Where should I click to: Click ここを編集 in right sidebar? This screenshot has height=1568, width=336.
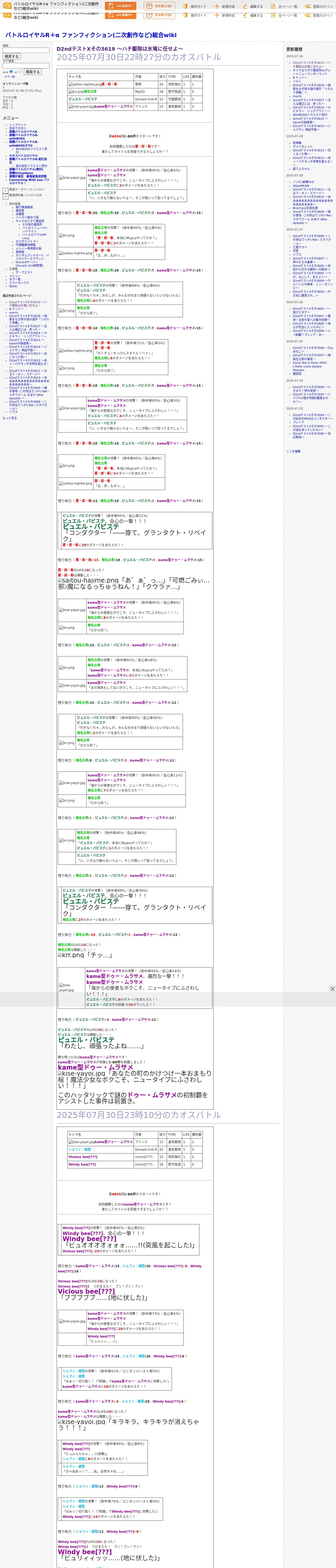click(293, 451)
